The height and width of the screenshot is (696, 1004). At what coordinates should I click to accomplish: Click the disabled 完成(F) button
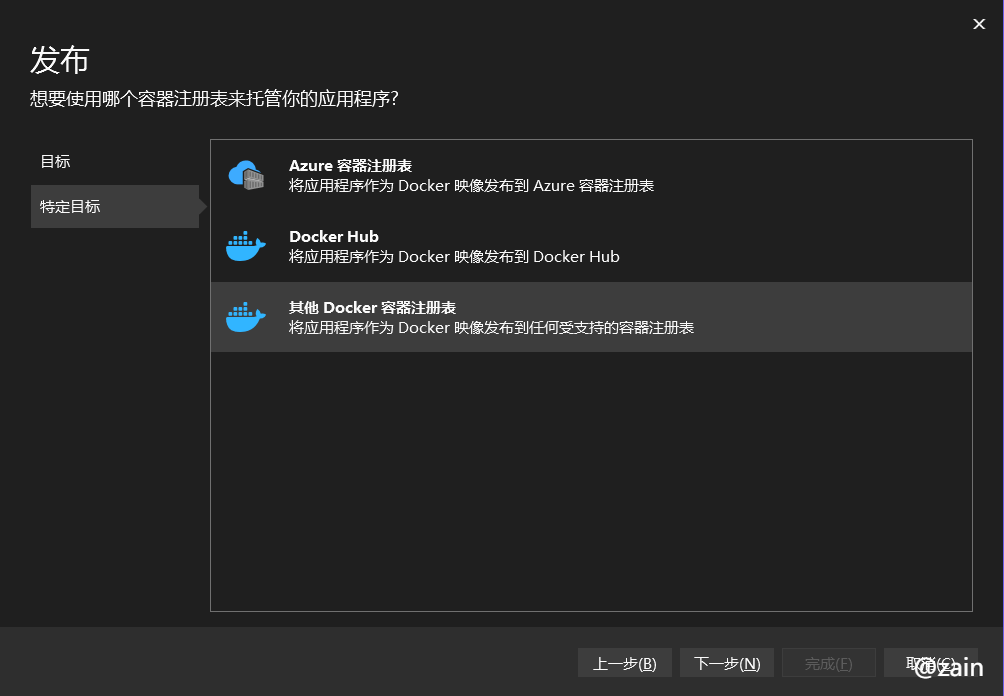pyautogui.click(x=829, y=663)
